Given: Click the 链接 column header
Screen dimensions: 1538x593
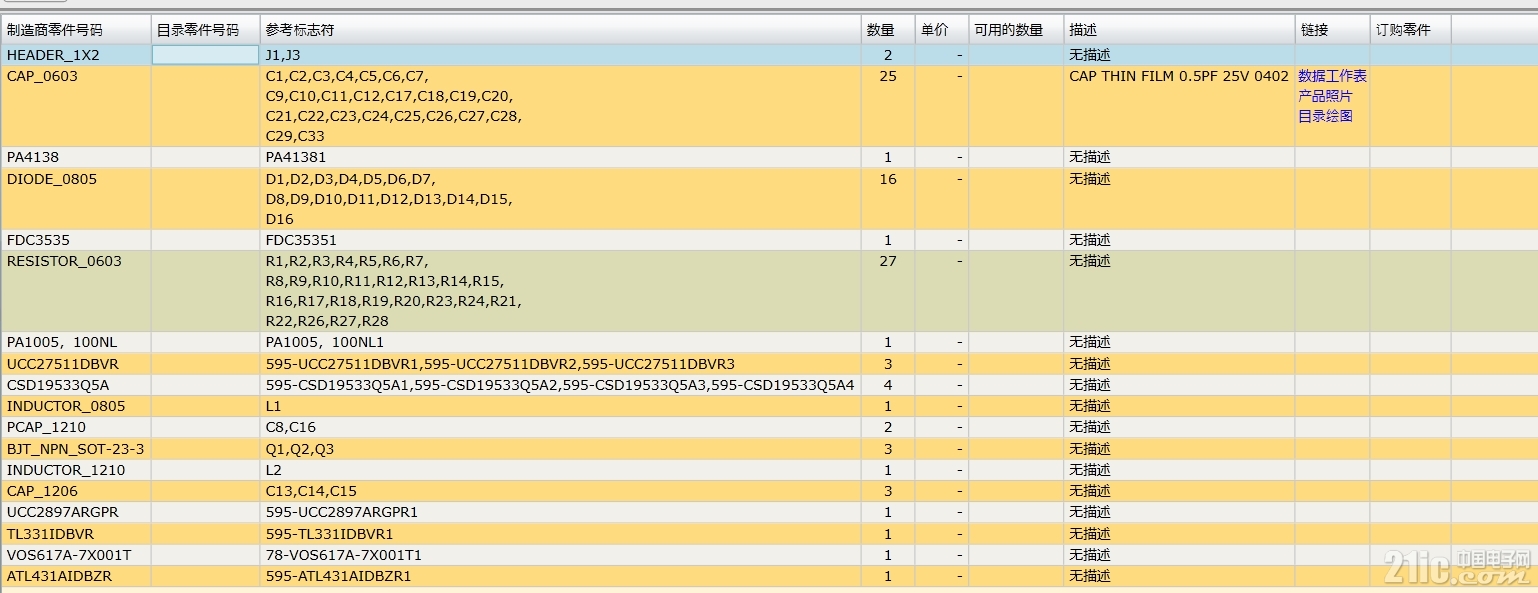Looking at the screenshot, I should pos(1332,30).
